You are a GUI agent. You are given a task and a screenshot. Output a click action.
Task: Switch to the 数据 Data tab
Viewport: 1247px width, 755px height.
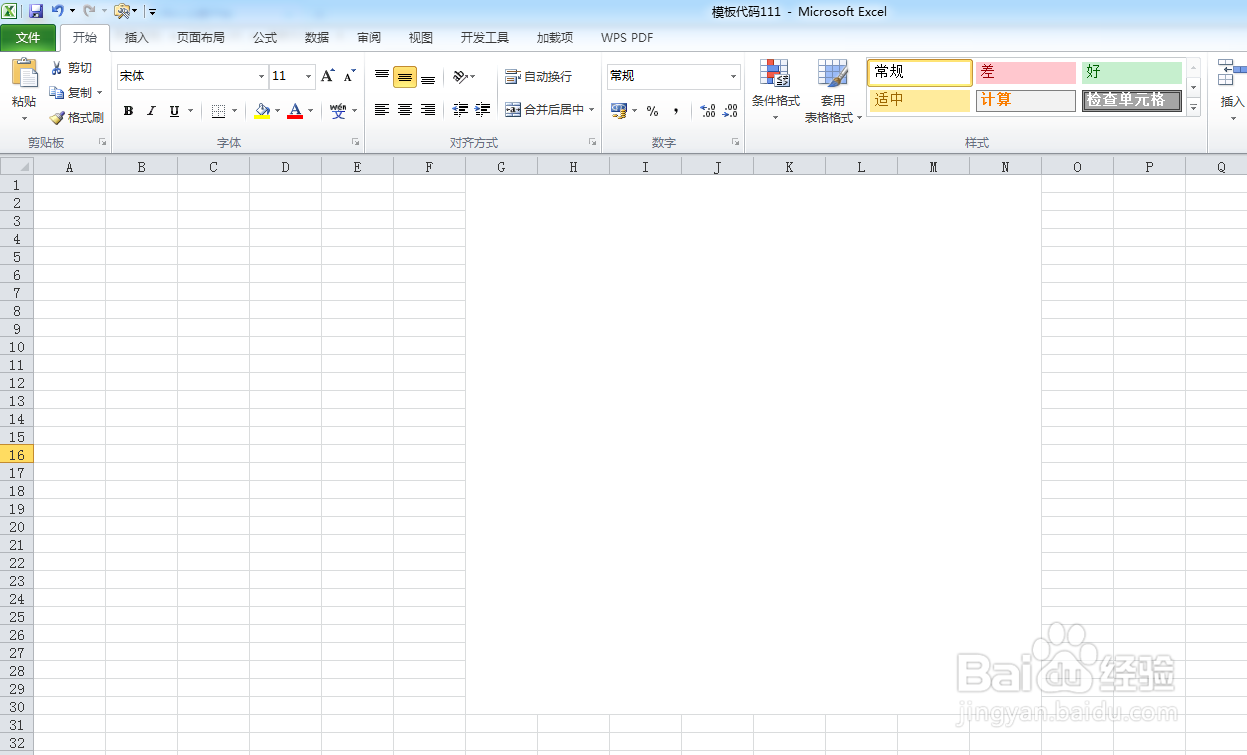pyautogui.click(x=317, y=38)
